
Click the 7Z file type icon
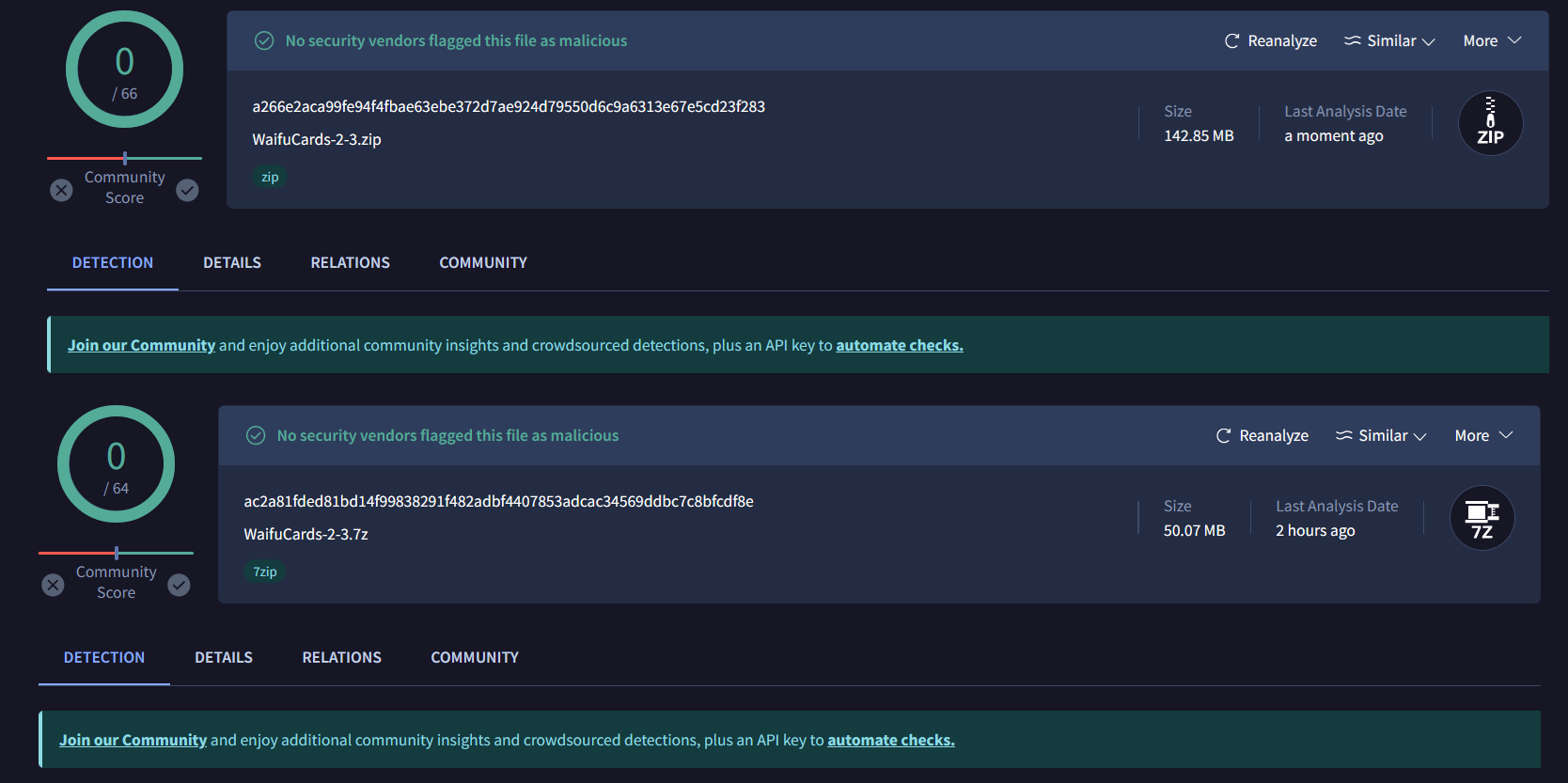pos(1482,518)
